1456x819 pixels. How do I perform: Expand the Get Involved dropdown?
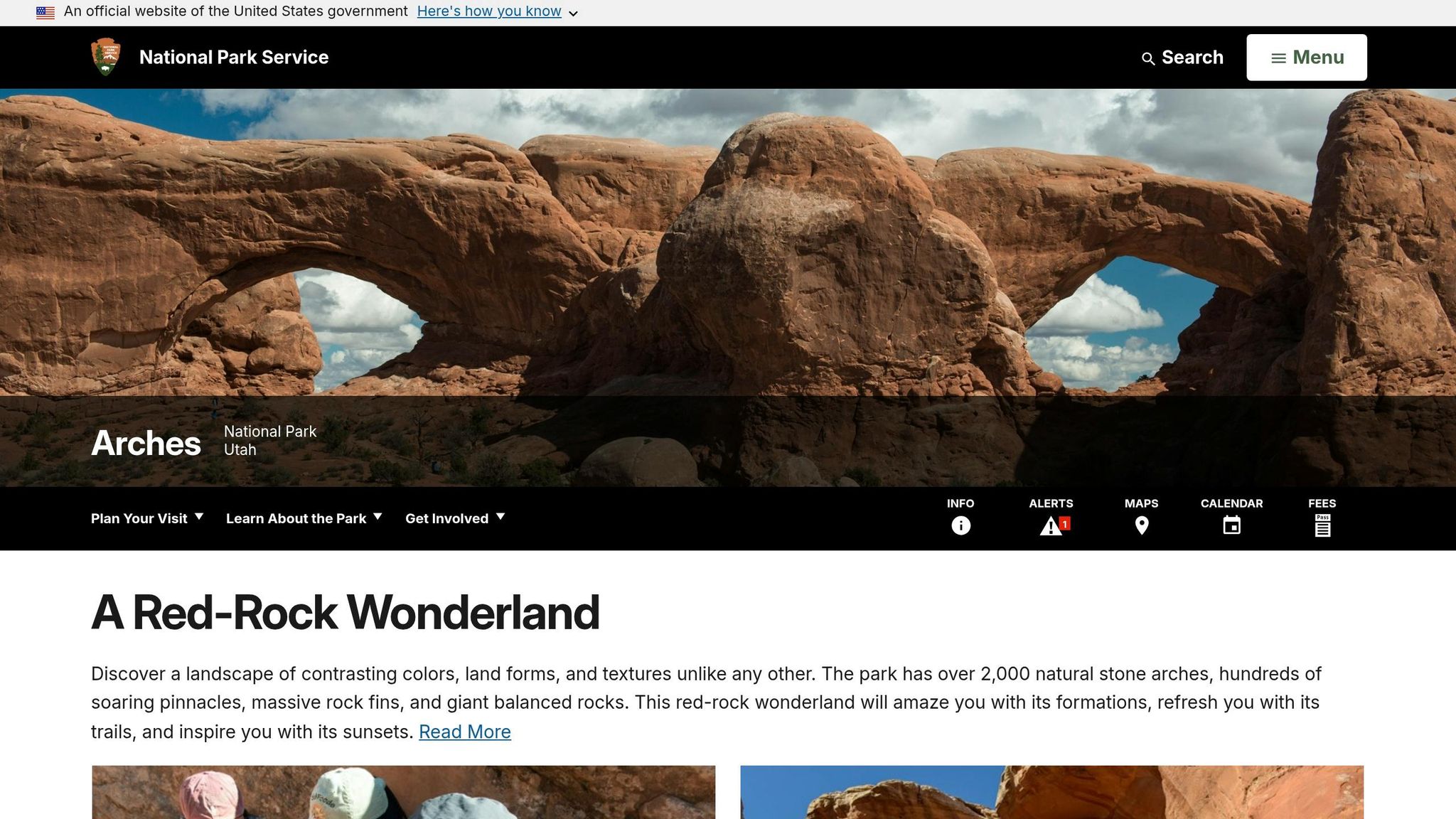point(455,518)
